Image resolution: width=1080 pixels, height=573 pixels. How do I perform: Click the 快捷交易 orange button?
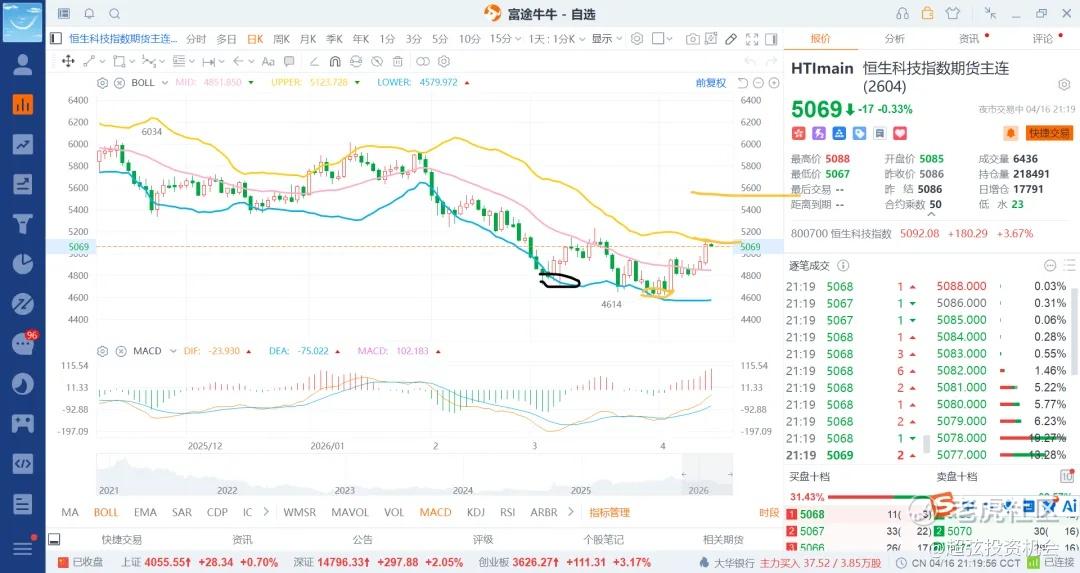point(1048,133)
